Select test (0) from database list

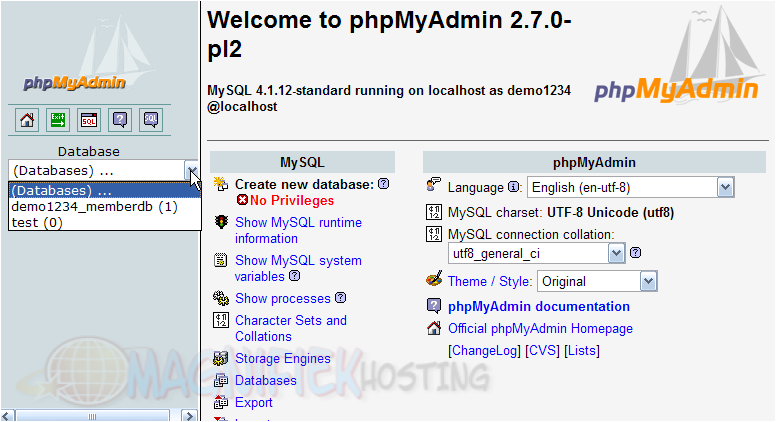tap(105, 223)
